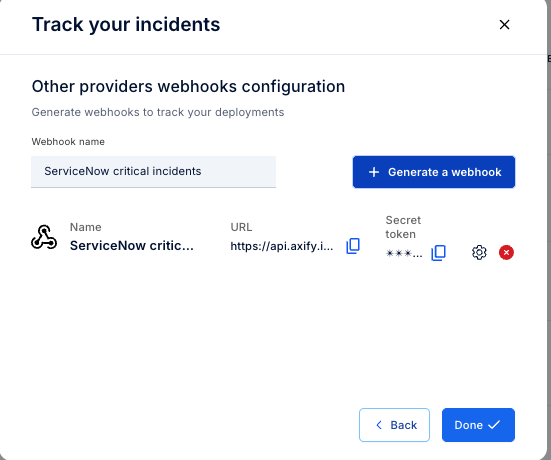Screen dimensions: 551x460
Task: Go back with the Back button
Action: (394, 425)
